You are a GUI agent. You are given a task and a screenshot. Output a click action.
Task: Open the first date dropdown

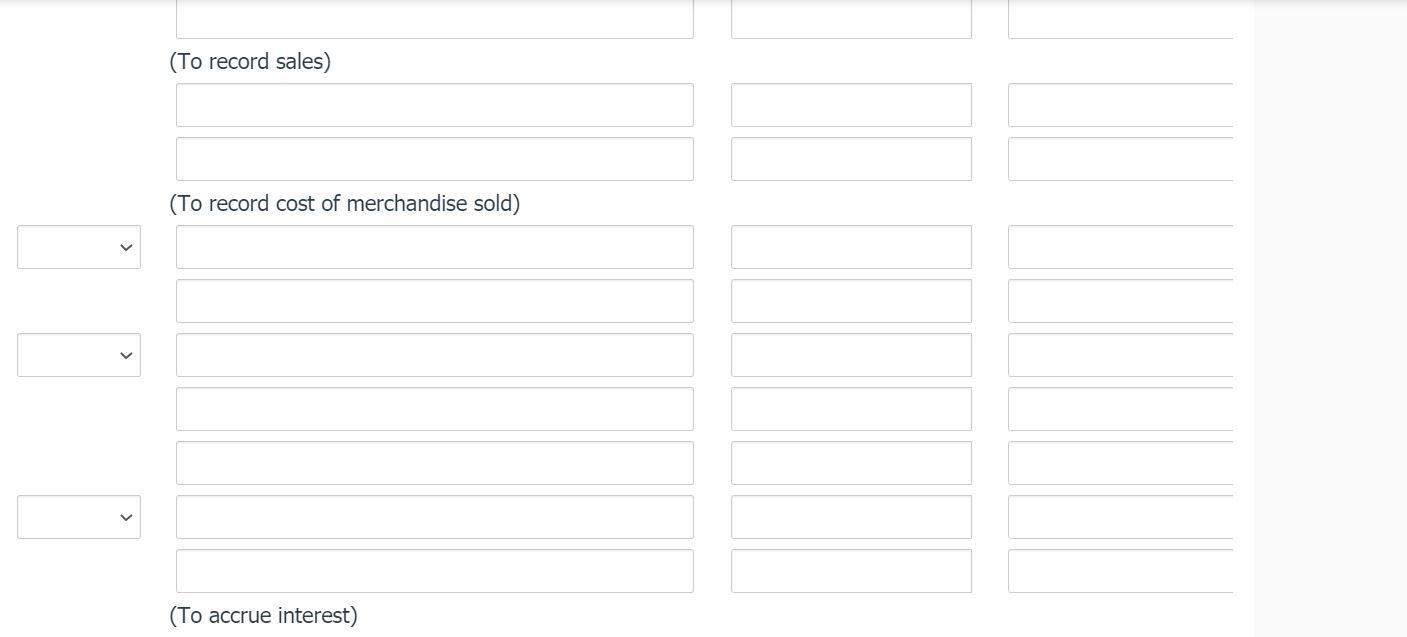78,247
